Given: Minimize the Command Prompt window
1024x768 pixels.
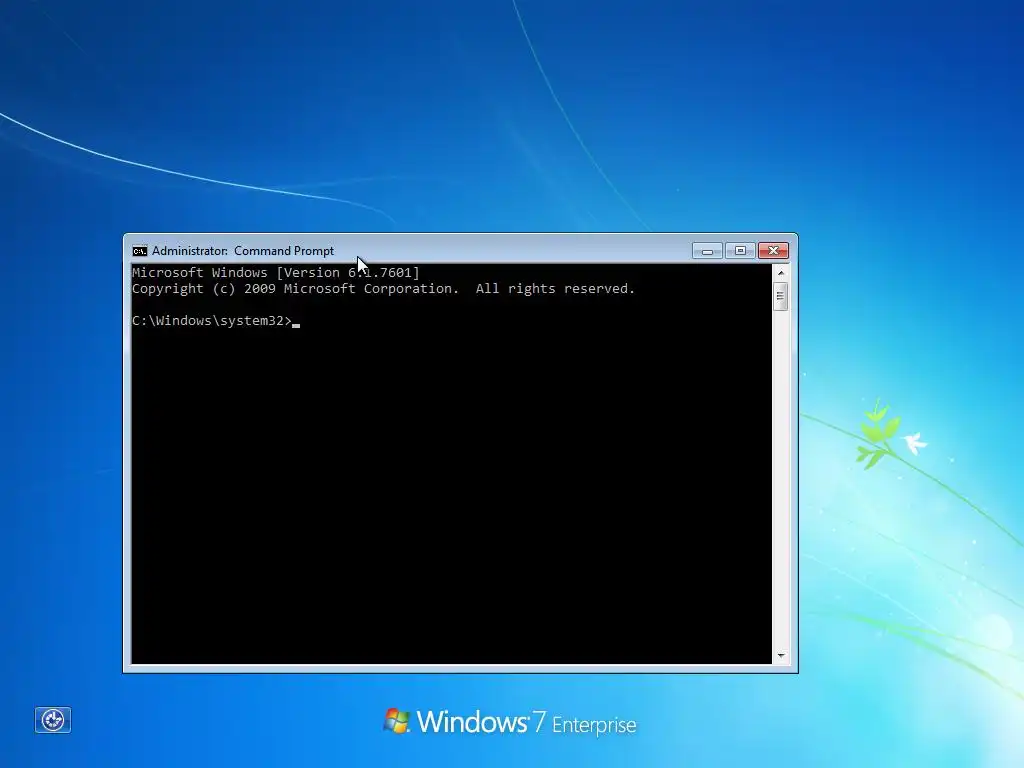Looking at the screenshot, I should pyautogui.click(x=707, y=251).
